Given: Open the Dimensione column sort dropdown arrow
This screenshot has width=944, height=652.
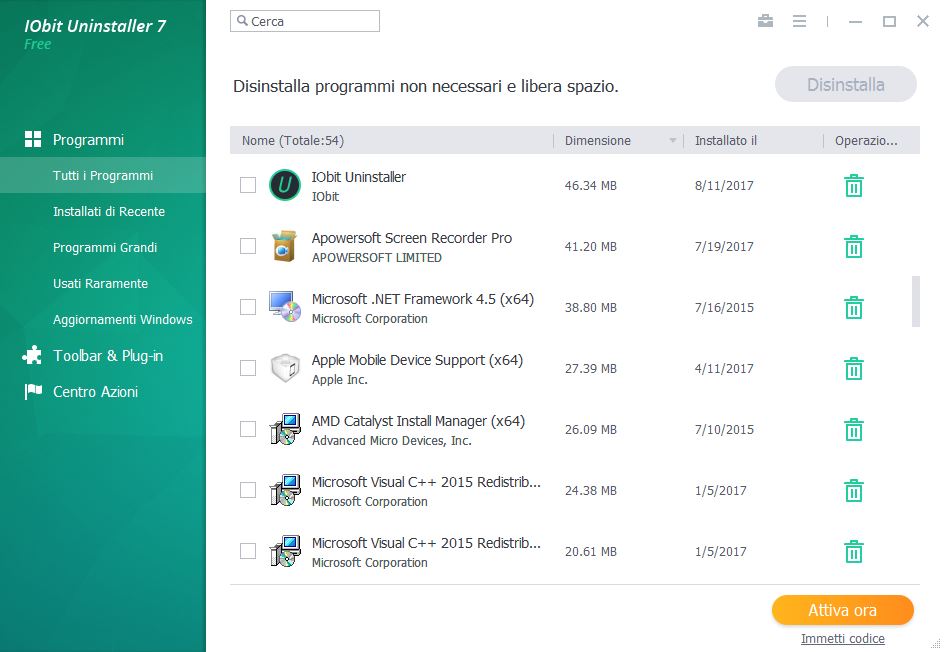Looking at the screenshot, I should click(x=673, y=141).
